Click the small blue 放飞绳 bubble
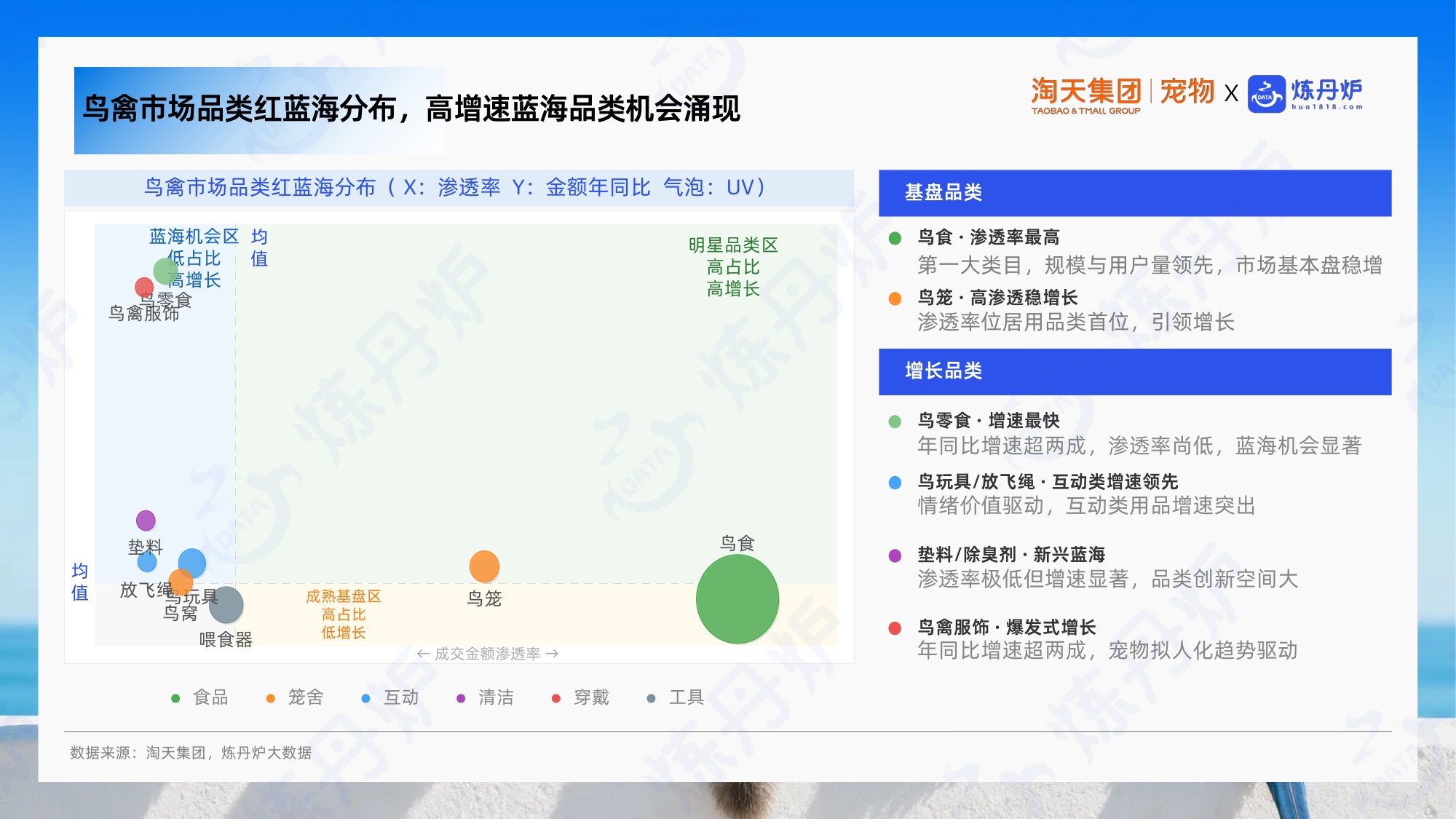This screenshot has width=1456, height=819. pos(147,562)
